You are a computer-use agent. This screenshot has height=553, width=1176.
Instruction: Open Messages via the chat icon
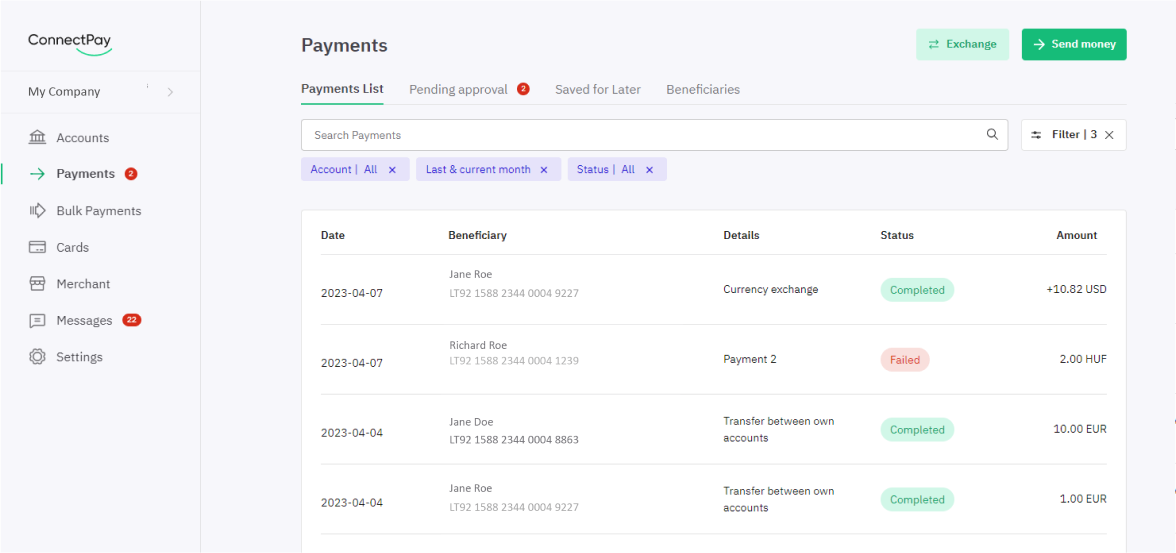(x=38, y=321)
